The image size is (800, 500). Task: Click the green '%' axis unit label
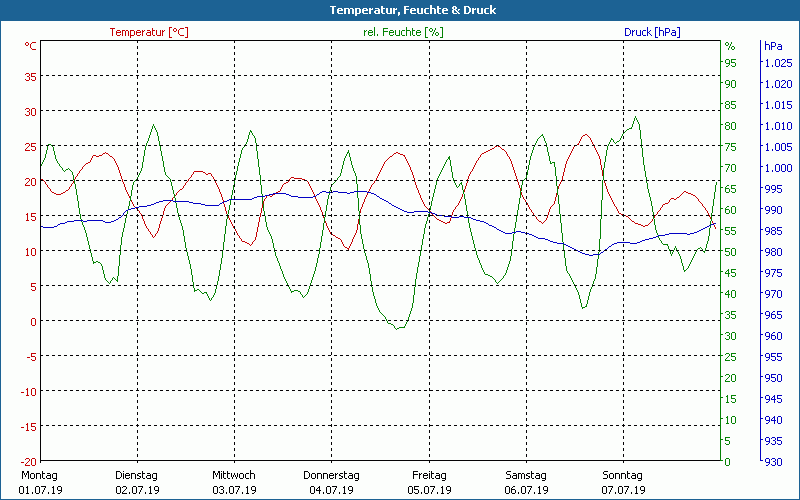tap(729, 46)
